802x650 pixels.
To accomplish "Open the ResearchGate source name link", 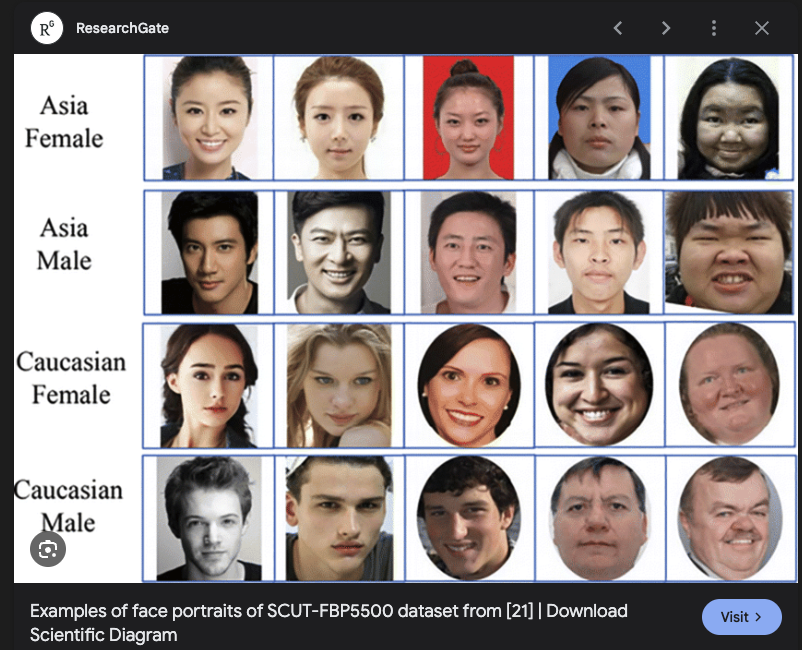I will pos(122,28).
